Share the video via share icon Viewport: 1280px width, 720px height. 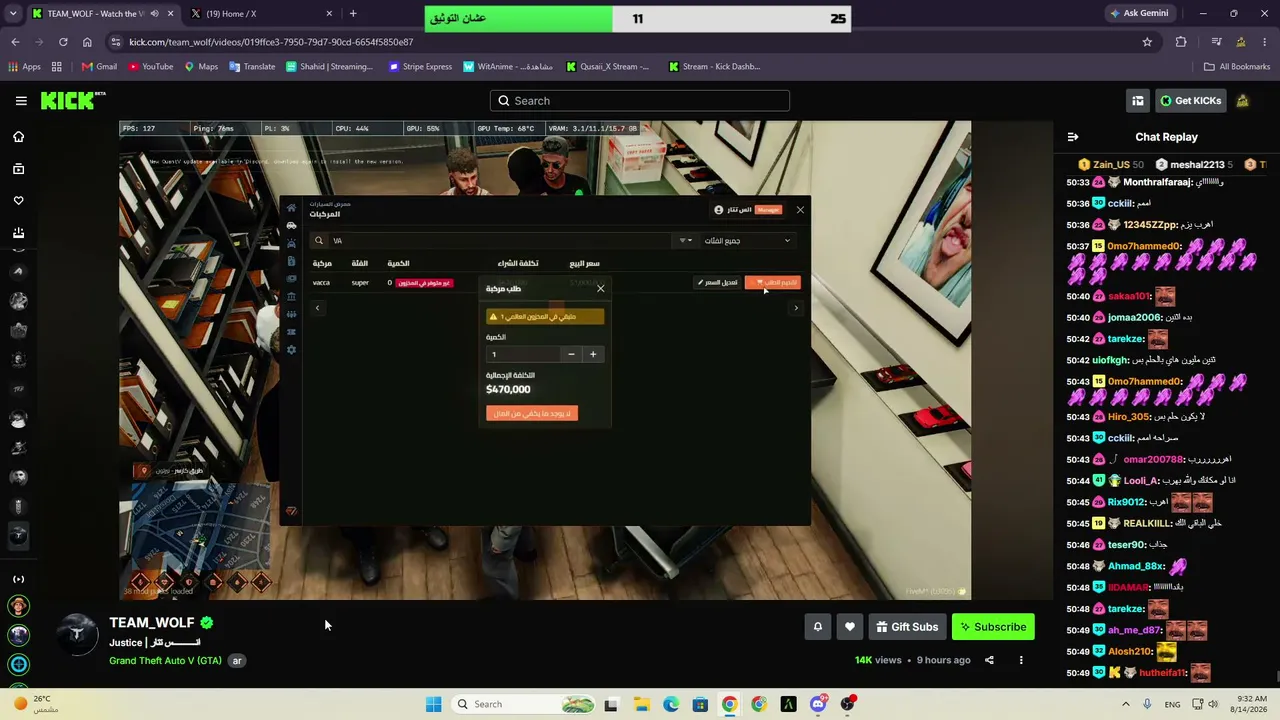coord(989,660)
